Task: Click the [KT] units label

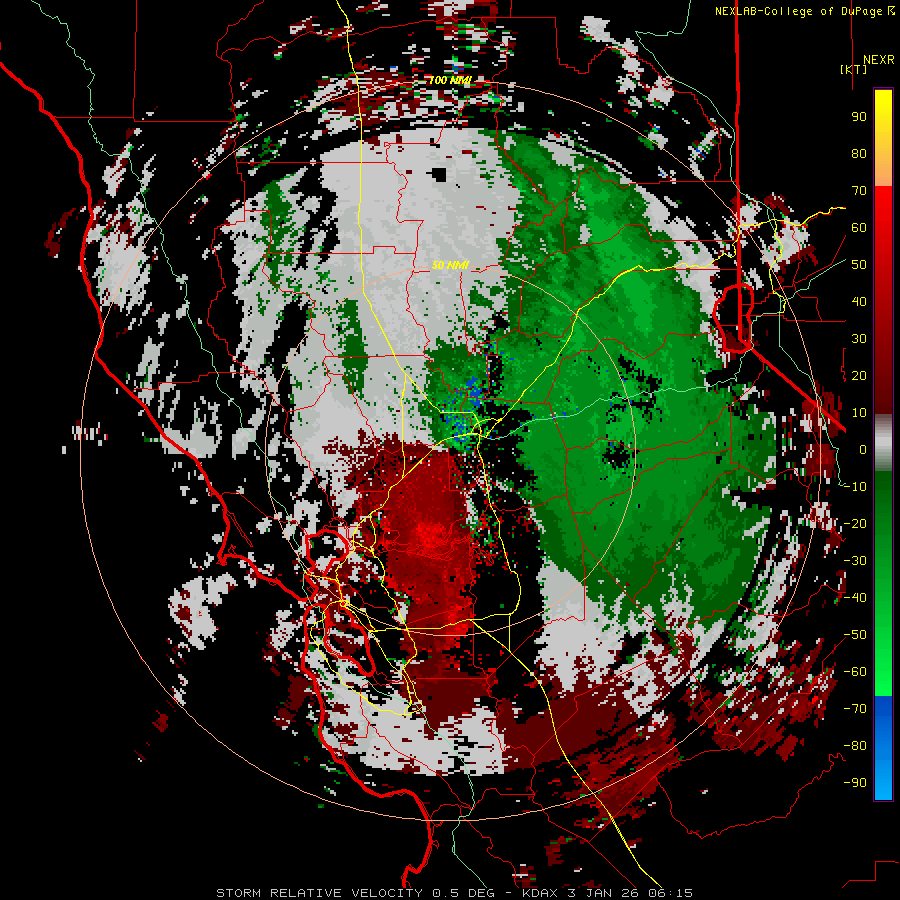Action: click(854, 69)
